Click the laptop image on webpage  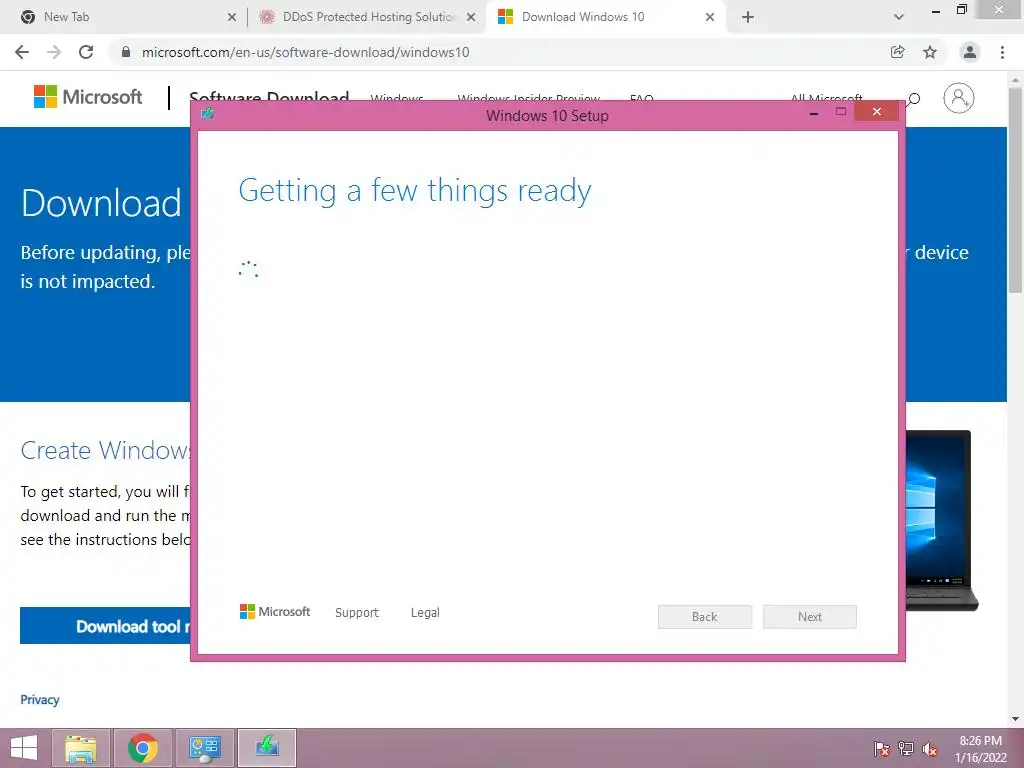click(x=941, y=520)
